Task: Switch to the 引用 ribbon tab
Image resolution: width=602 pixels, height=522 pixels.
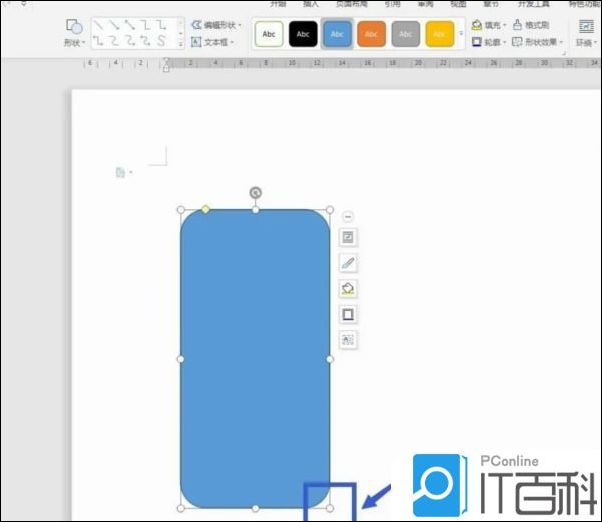Action: [x=392, y=4]
